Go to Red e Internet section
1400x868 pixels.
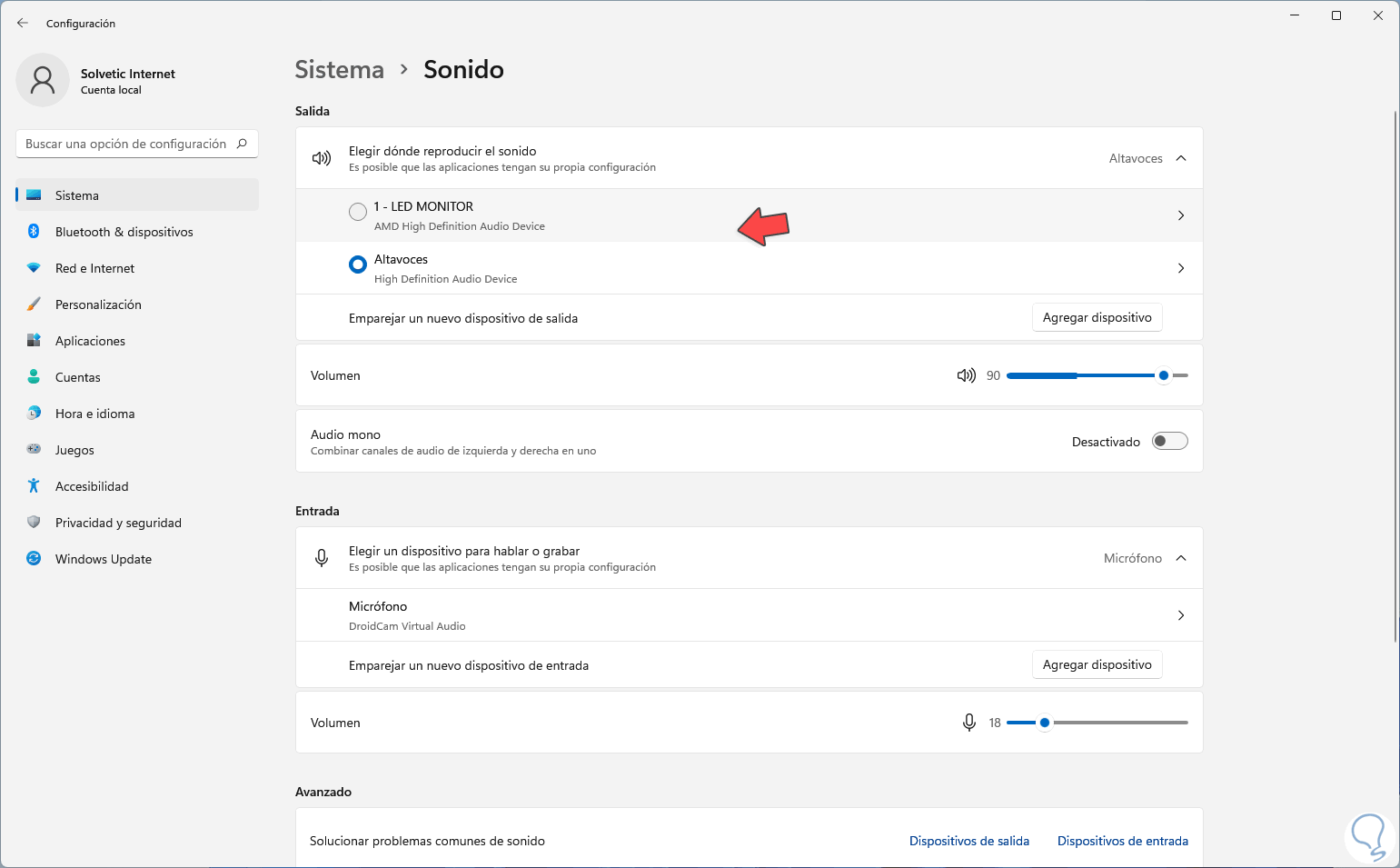pyautogui.click(x=94, y=268)
